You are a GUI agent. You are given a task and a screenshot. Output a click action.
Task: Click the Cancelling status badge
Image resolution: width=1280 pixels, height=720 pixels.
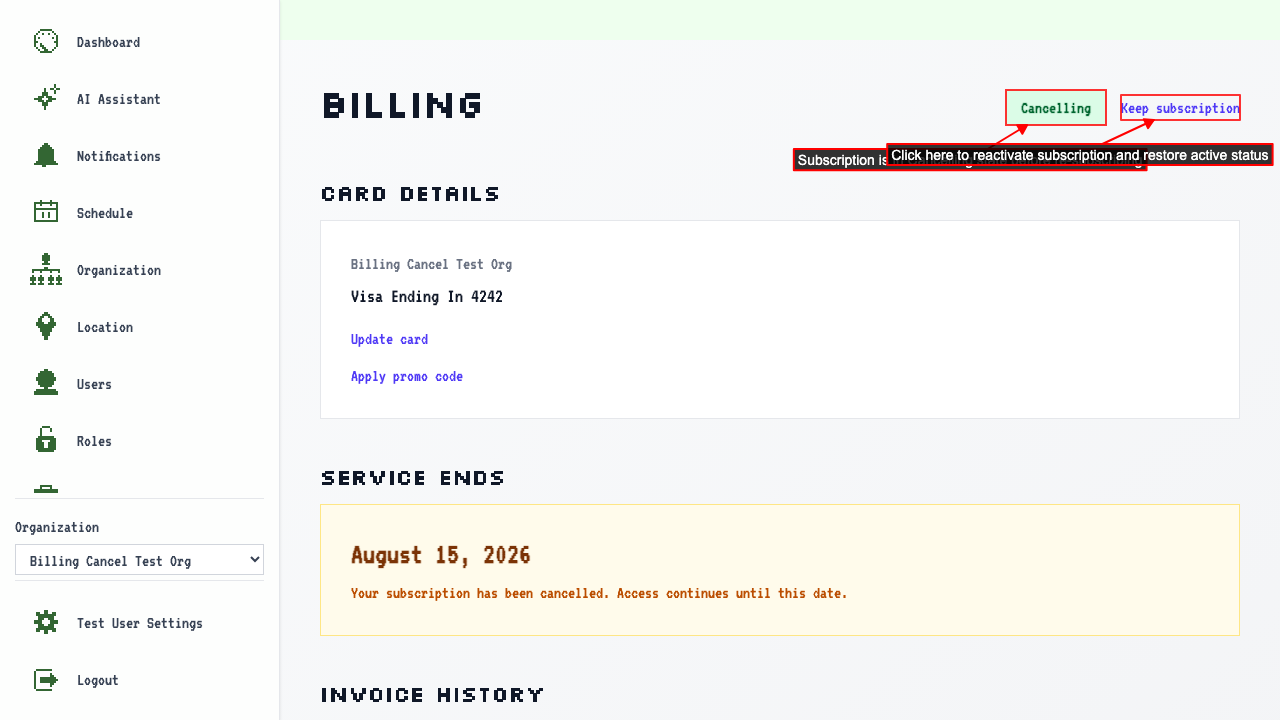coord(1056,108)
